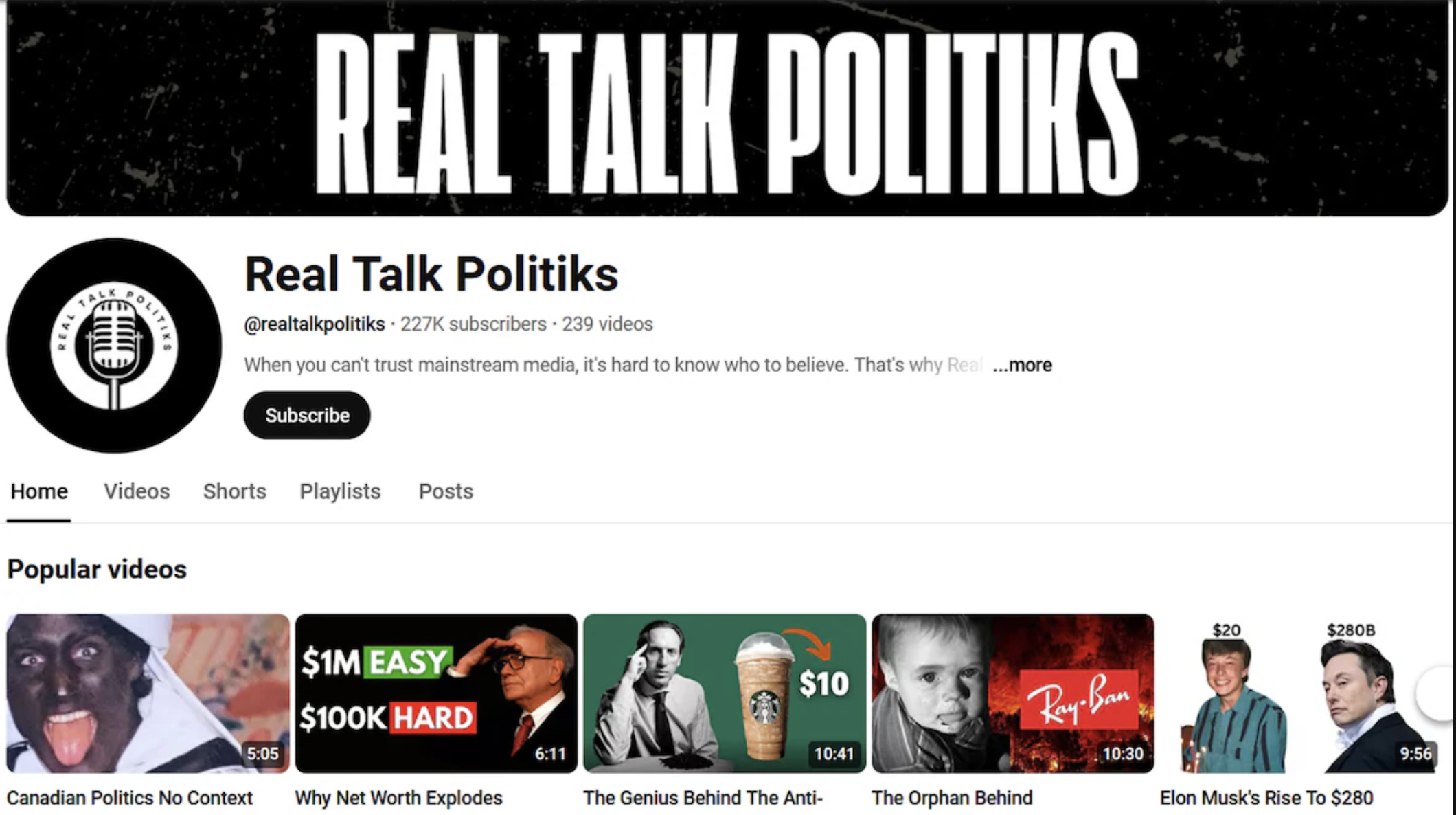Select the Home tab
The width and height of the screenshot is (1456, 815).
click(x=39, y=491)
